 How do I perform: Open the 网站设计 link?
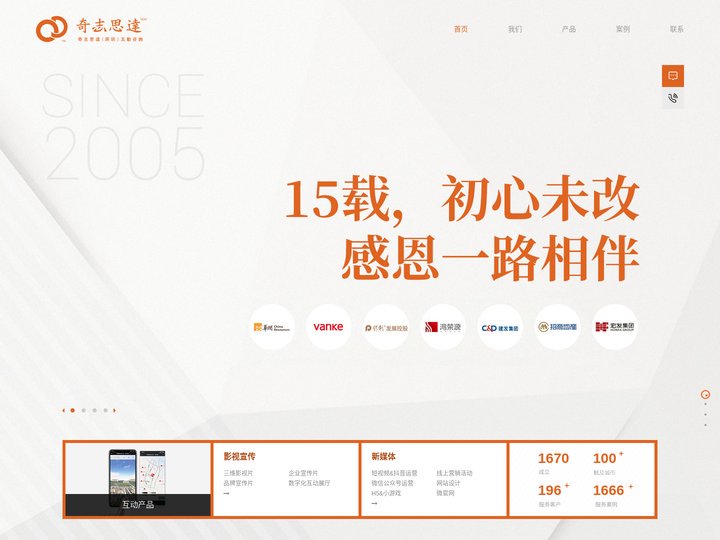[448, 483]
